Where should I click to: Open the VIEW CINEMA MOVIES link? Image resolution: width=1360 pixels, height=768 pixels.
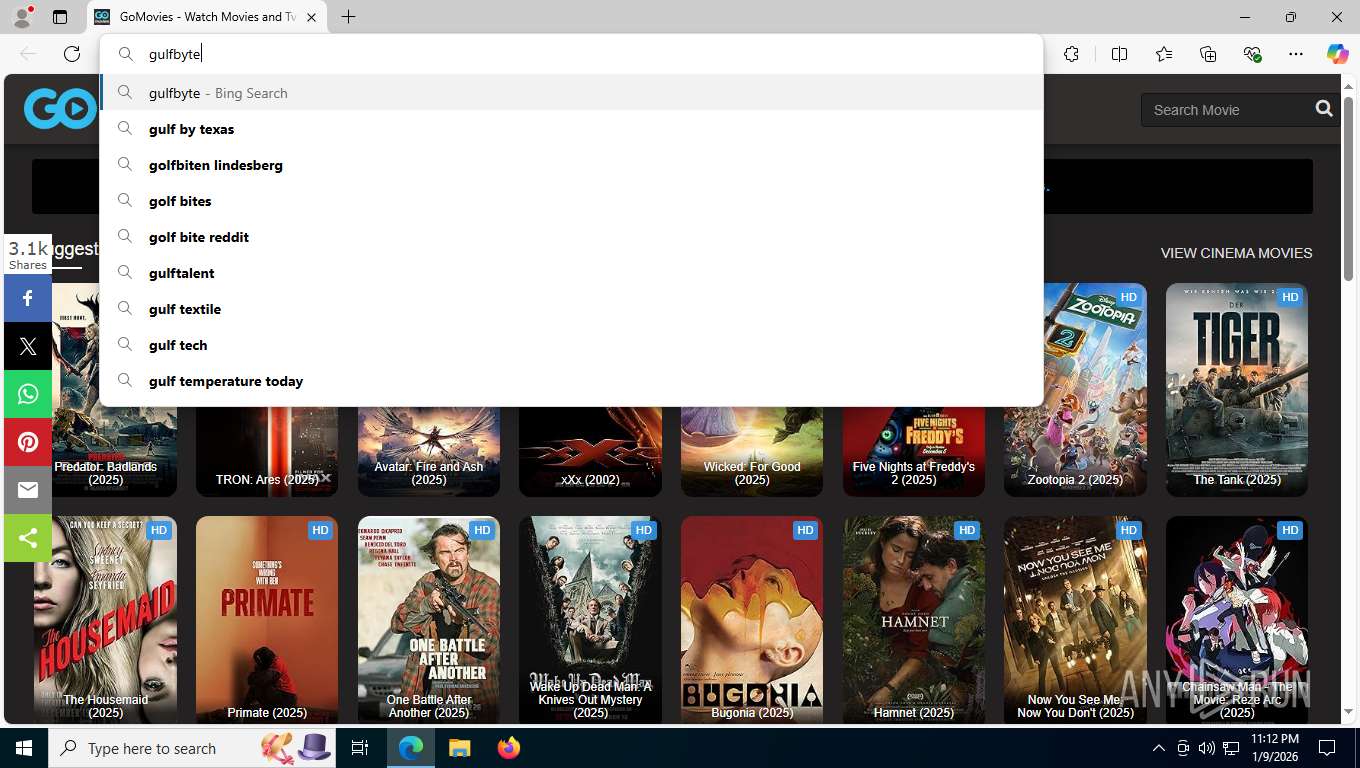pos(1236,253)
